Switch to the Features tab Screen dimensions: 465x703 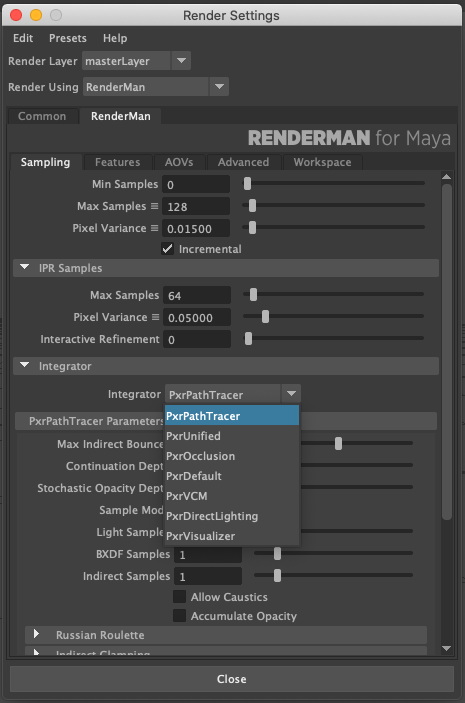tap(117, 162)
